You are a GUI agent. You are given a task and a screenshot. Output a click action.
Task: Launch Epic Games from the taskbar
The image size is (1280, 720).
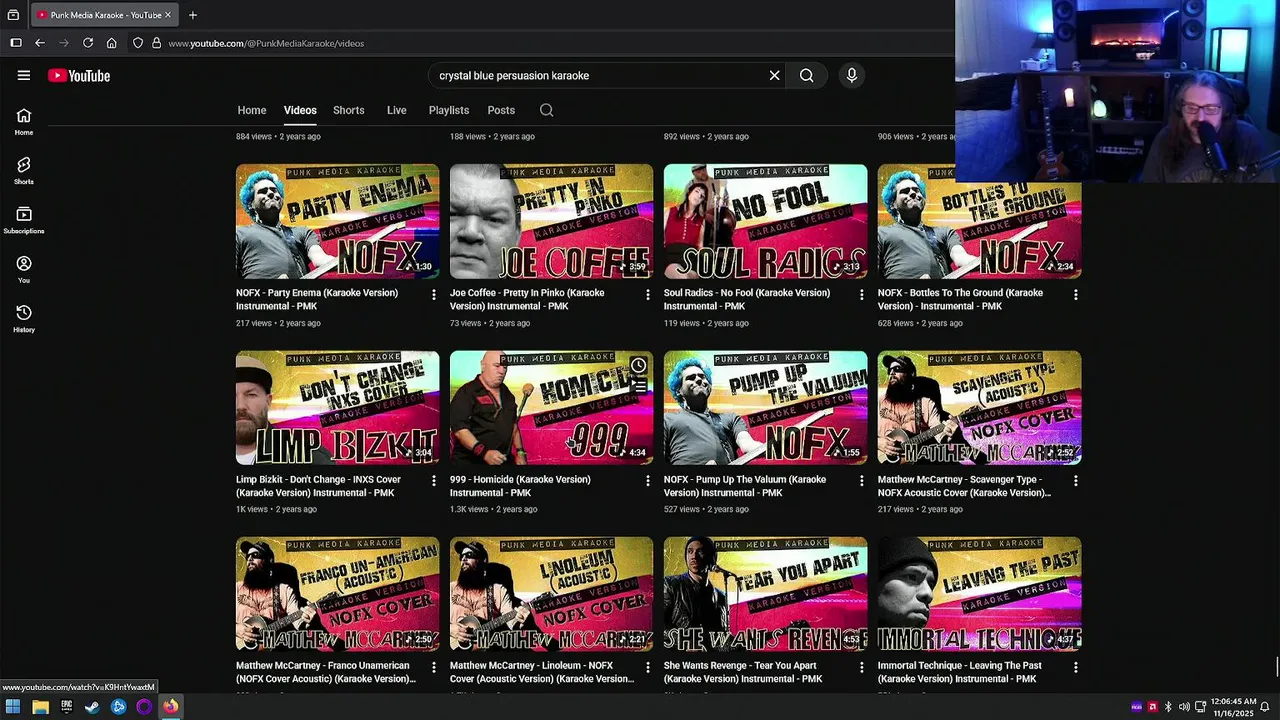coord(66,707)
